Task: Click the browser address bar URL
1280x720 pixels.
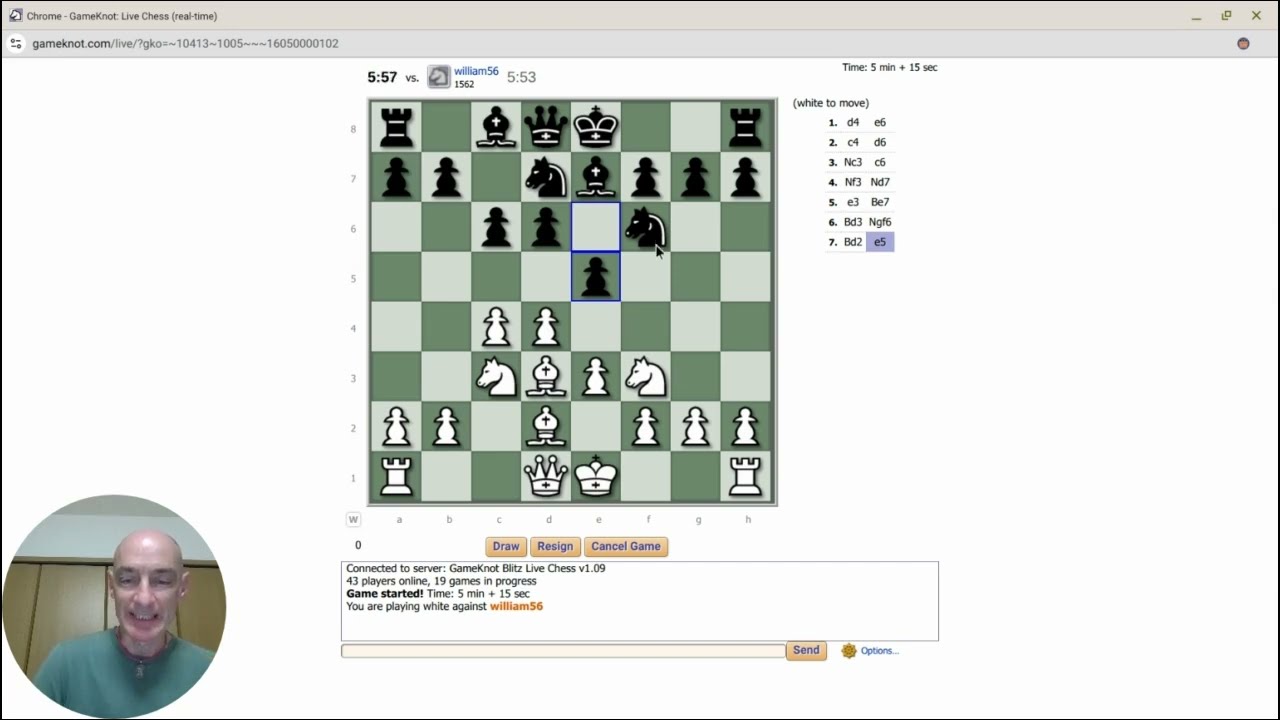Action: [x=185, y=44]
